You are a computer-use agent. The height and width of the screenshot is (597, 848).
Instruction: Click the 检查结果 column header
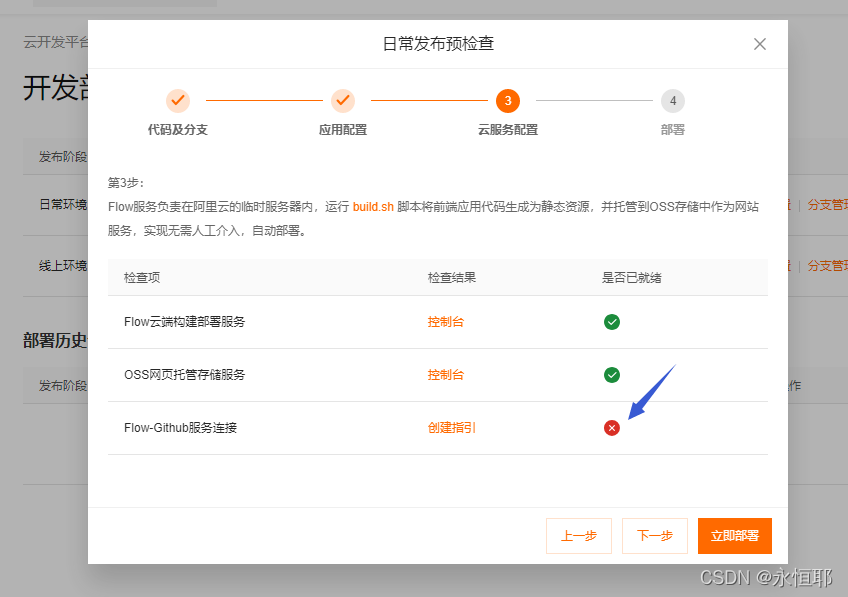(452, 277)
